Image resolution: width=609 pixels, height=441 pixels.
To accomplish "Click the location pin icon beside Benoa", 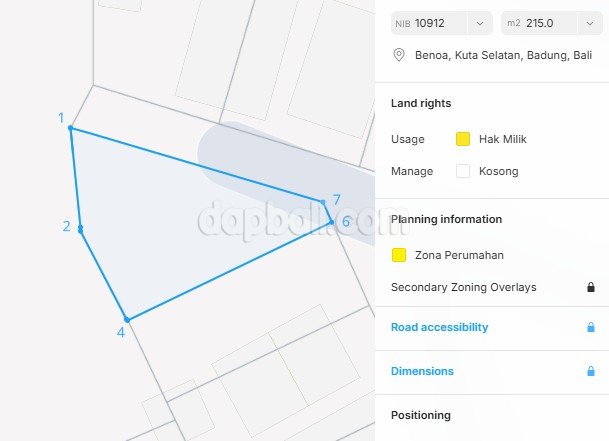I will pos(399,55).
